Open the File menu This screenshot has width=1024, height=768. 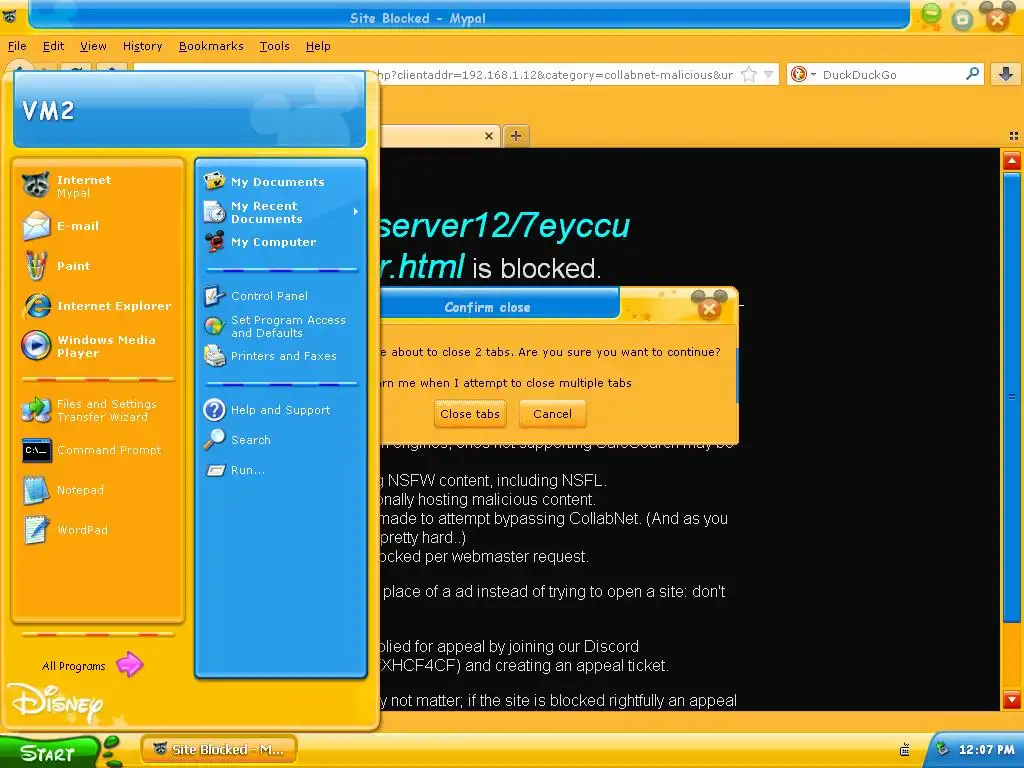tap(17, 46)
